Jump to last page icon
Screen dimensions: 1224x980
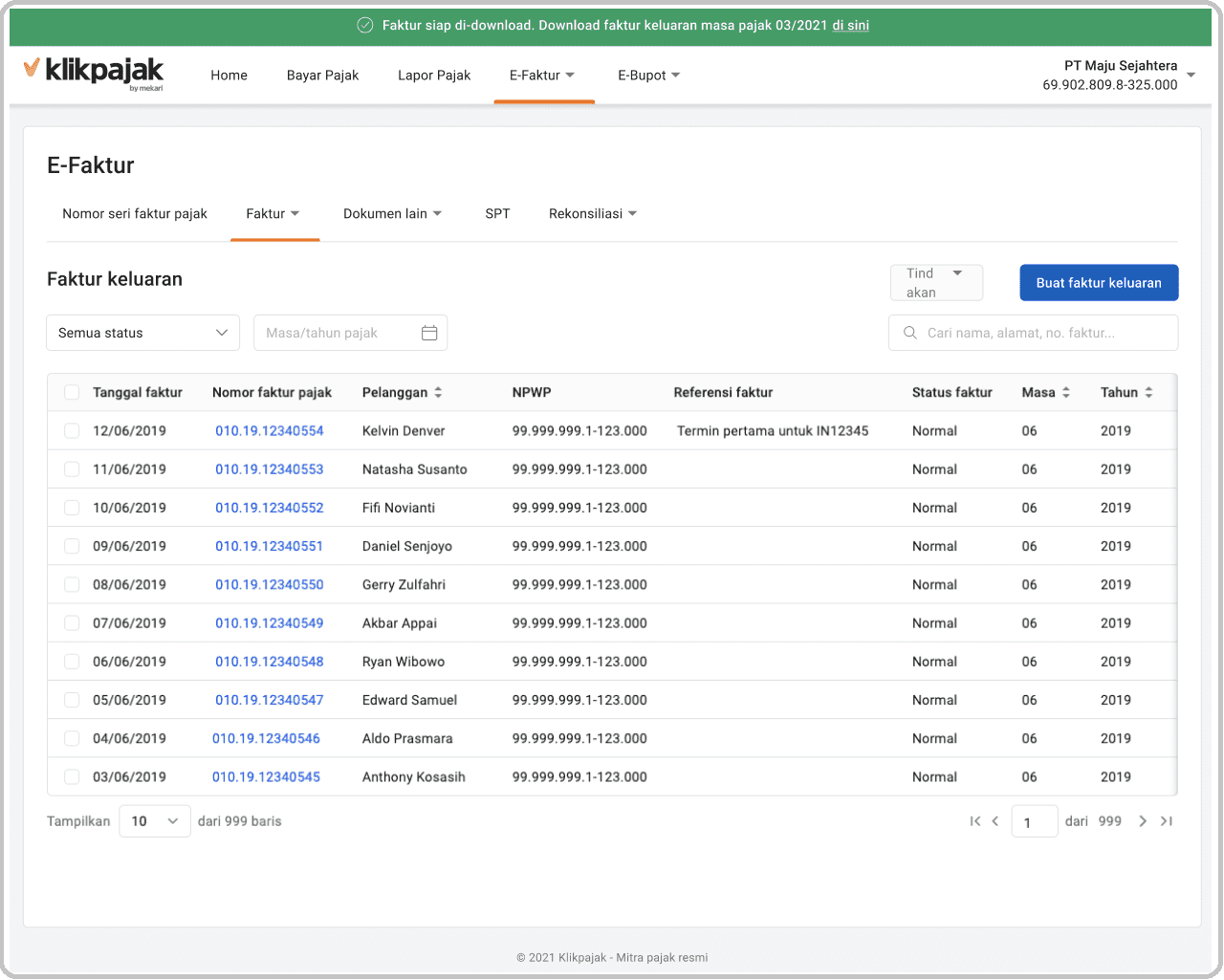click(x=1167, y=820)
